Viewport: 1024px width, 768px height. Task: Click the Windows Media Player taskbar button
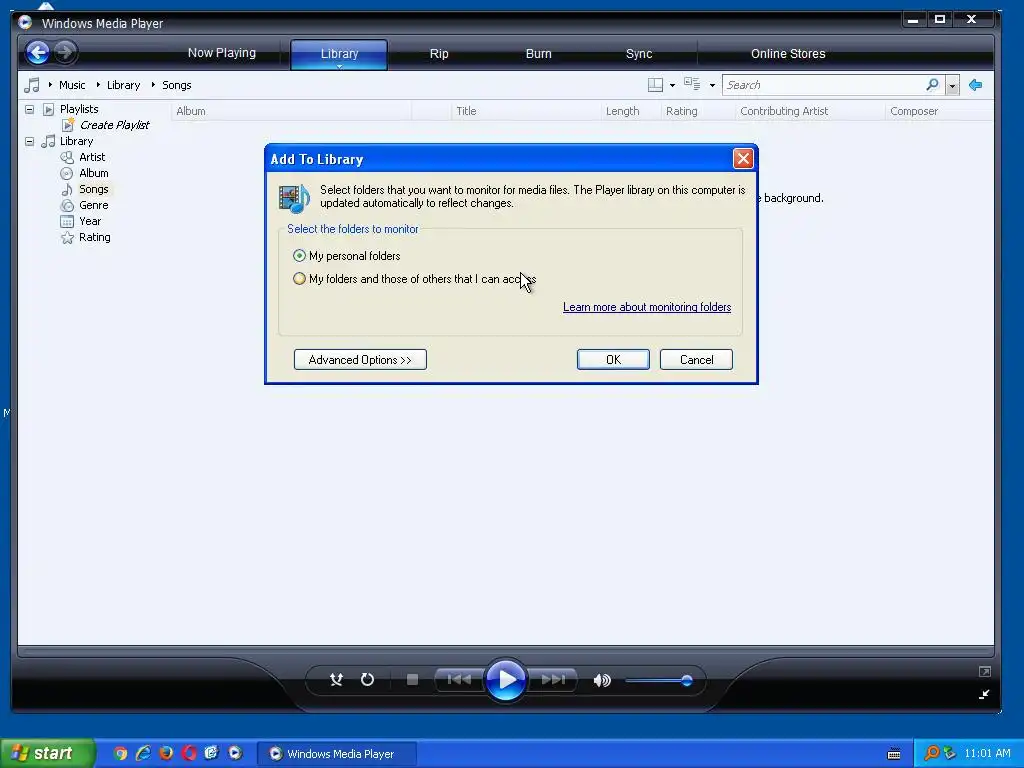pos(335,754)
